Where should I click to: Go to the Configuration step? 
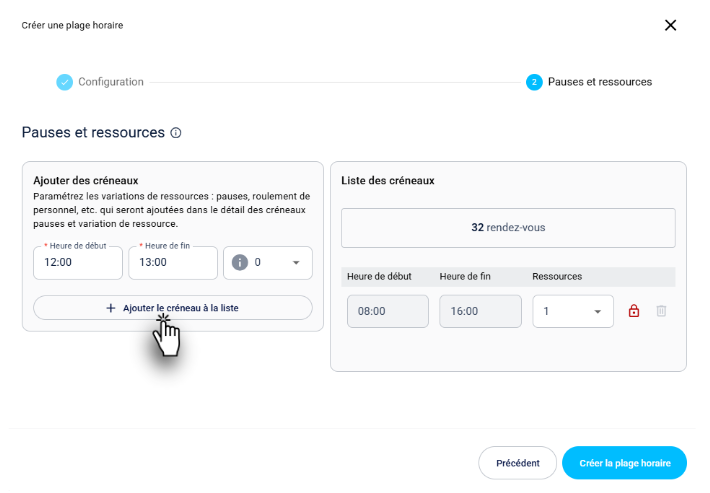point(111,82)
